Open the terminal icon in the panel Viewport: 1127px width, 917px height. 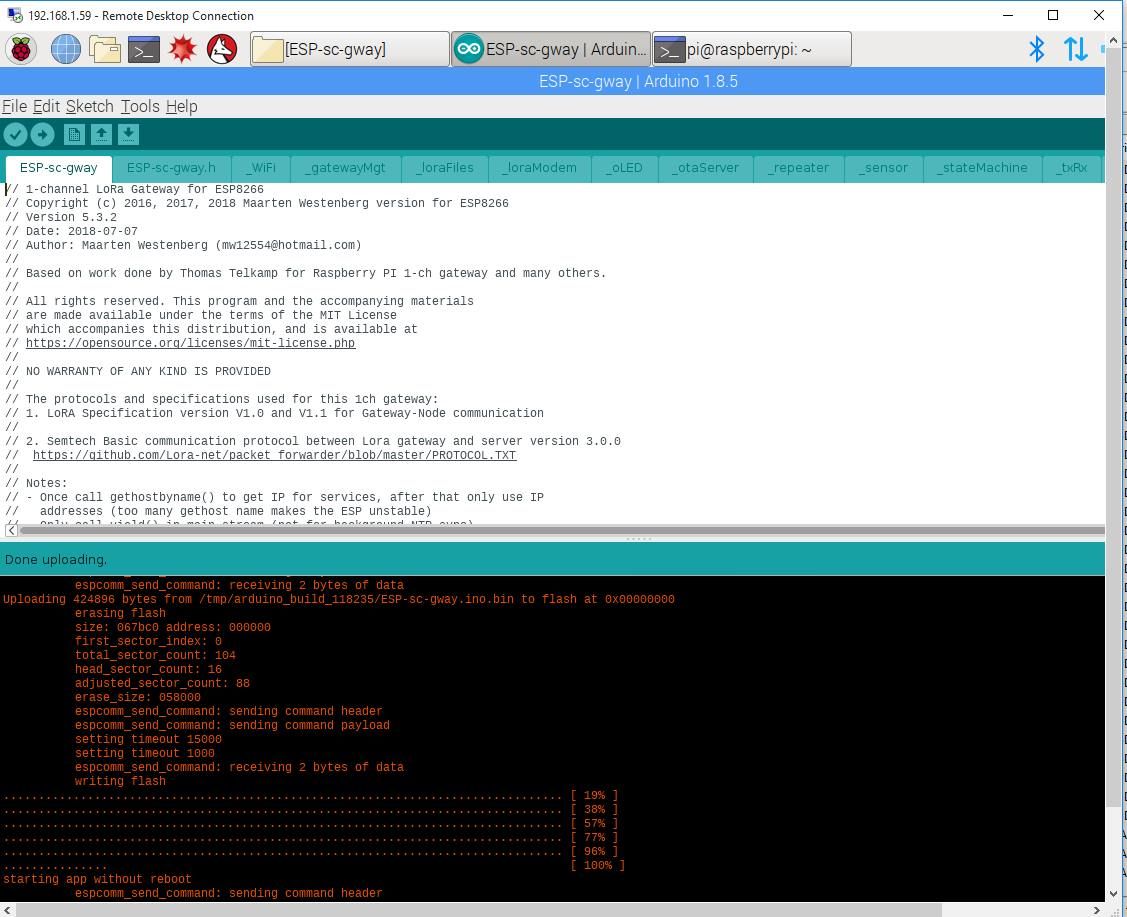[143, 49]
